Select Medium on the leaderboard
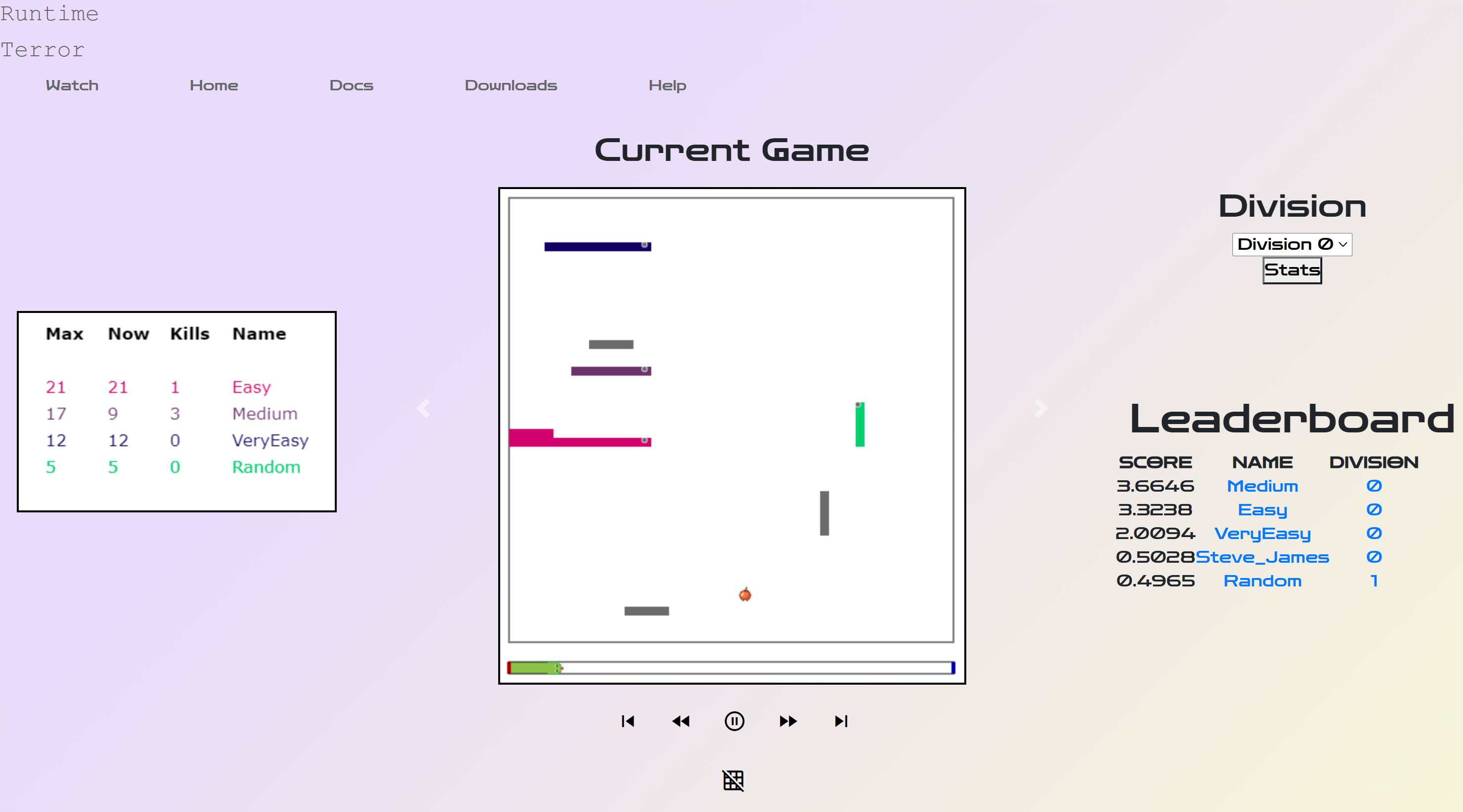This screenshot has height=812, width=1463. 1263,486
